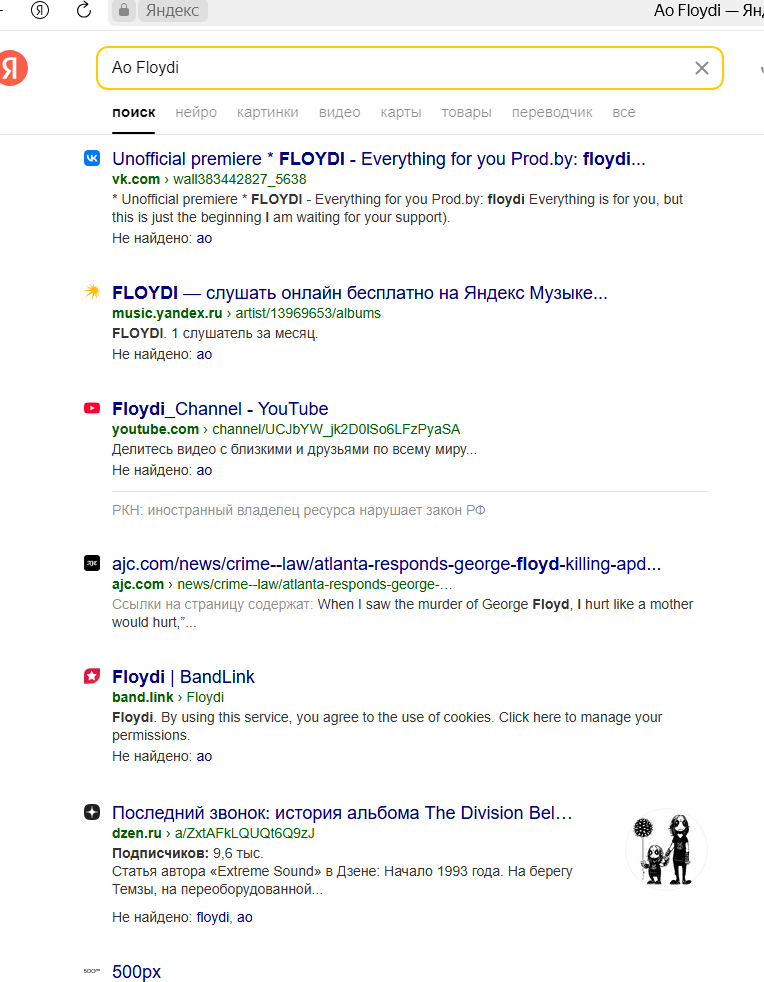Open Floydi | BandLink result

coord(183,677)
